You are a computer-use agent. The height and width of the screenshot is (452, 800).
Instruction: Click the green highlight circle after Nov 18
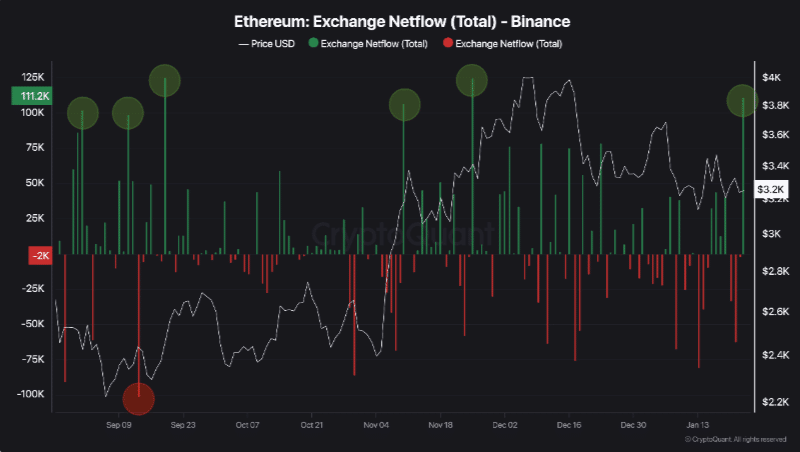472,80
